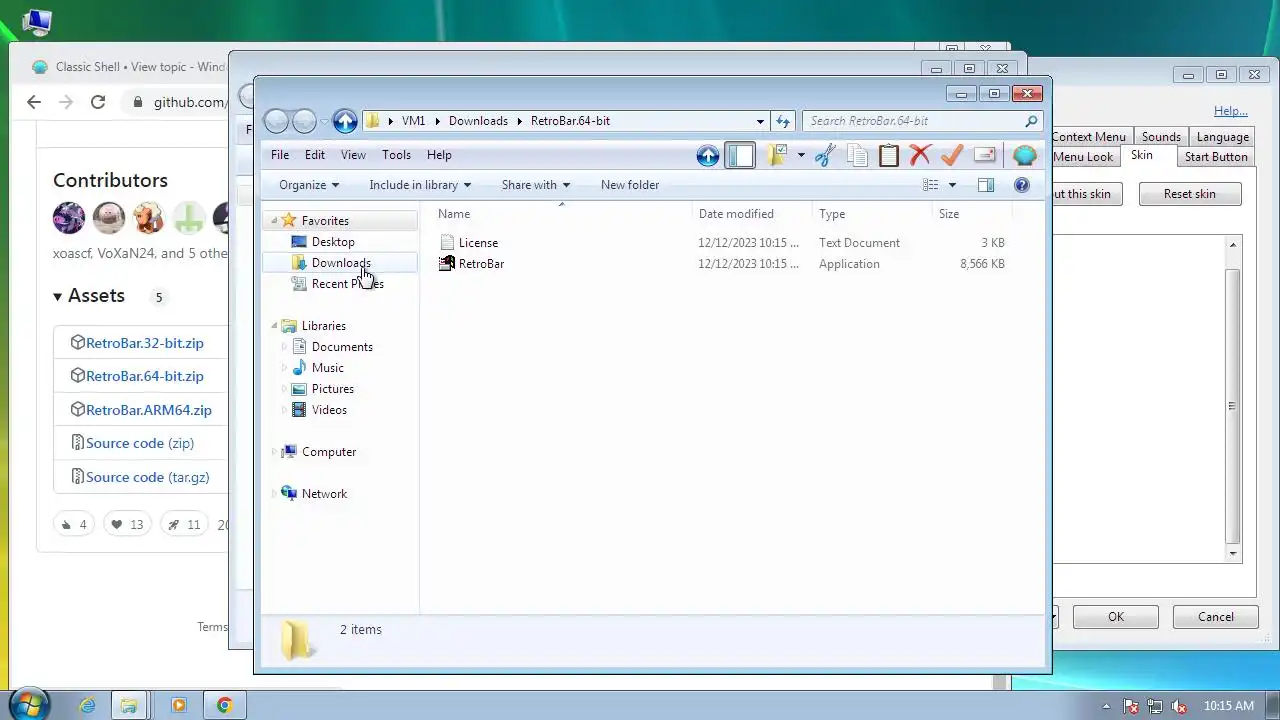Click the Paste clipboard icon

[889, 155]
